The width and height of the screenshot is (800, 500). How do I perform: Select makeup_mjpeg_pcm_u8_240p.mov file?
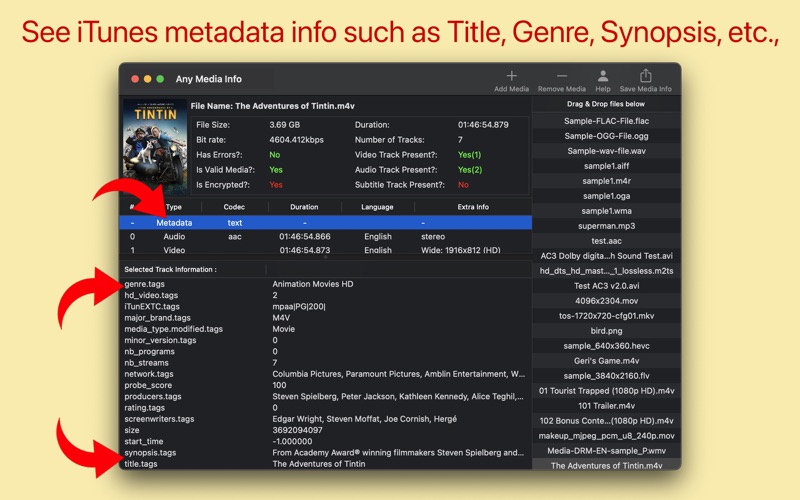point(606,436)
